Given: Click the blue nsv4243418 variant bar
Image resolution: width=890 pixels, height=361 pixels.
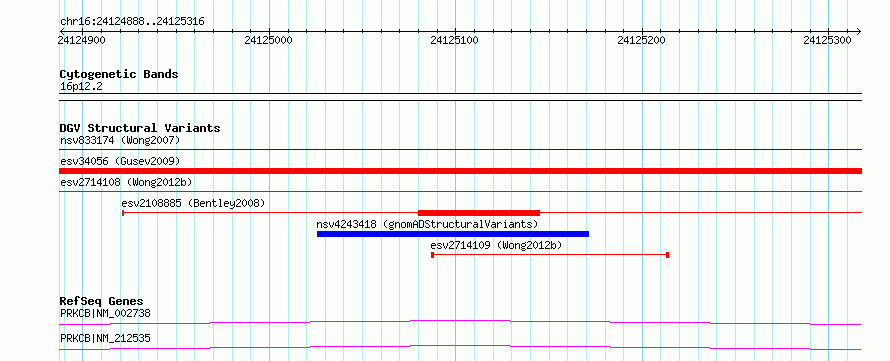Looking at the screenshot, I should tap(453, 234).
